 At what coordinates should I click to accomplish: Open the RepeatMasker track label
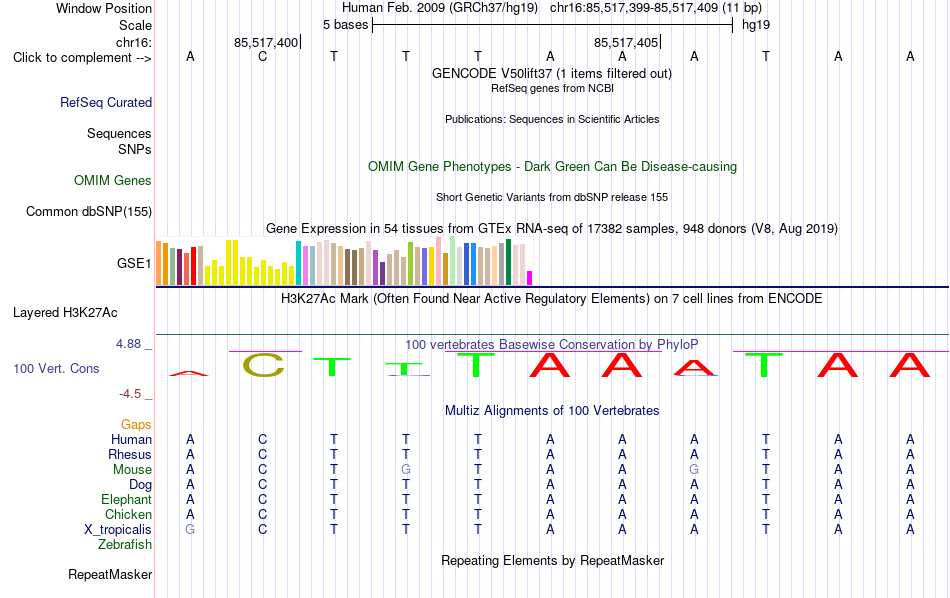pos(110,574)
